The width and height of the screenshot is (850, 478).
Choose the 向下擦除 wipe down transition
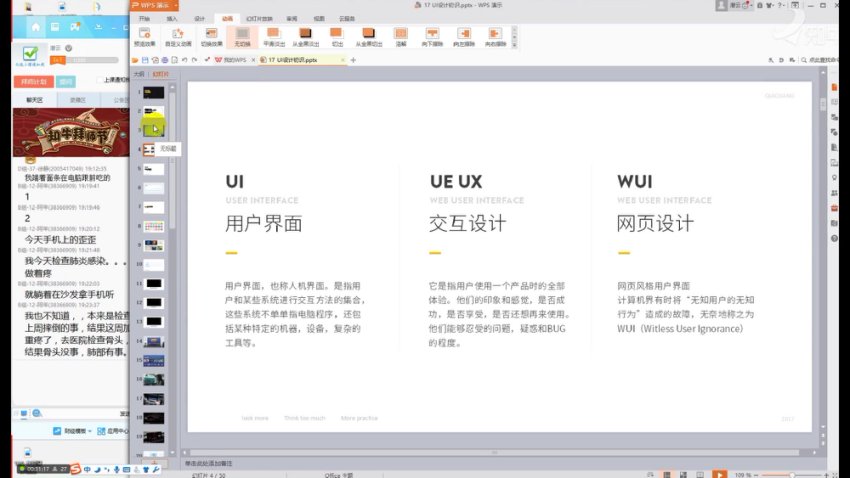point(432,37)
